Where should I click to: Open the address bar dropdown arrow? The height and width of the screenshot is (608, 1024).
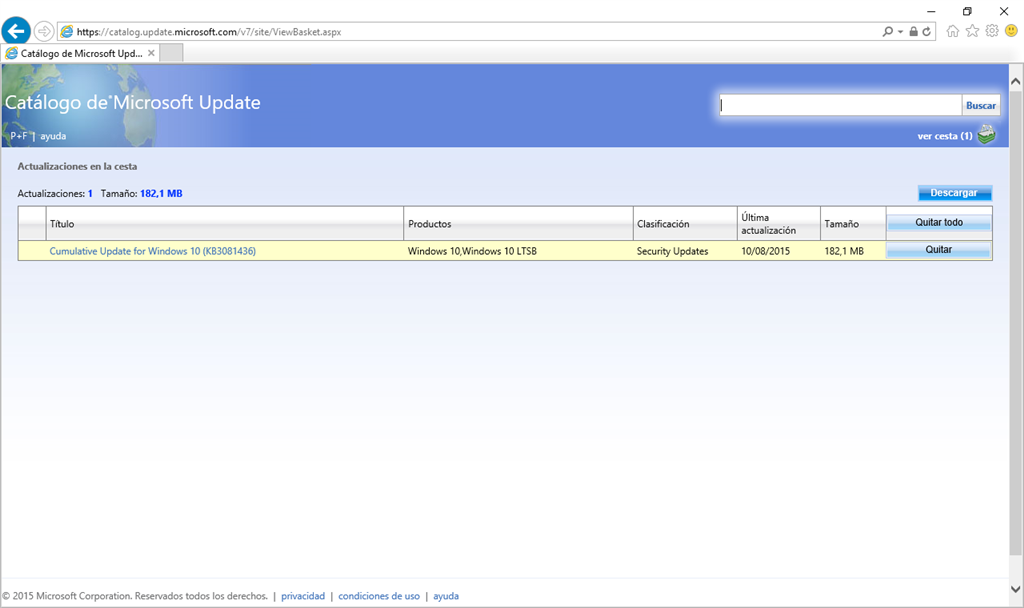[x=900, y=31]
